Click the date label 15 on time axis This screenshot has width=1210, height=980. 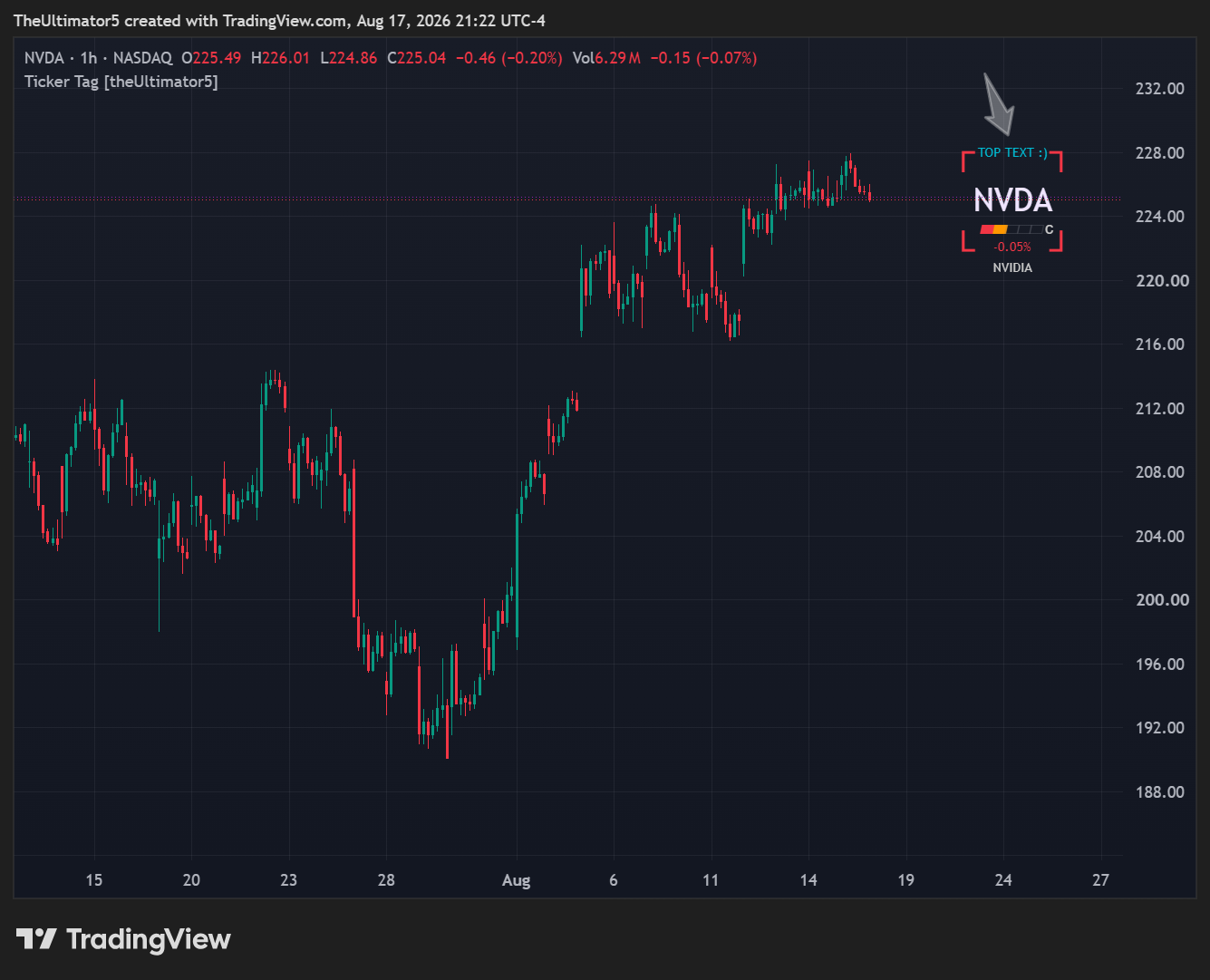click(x=94, y=880)
